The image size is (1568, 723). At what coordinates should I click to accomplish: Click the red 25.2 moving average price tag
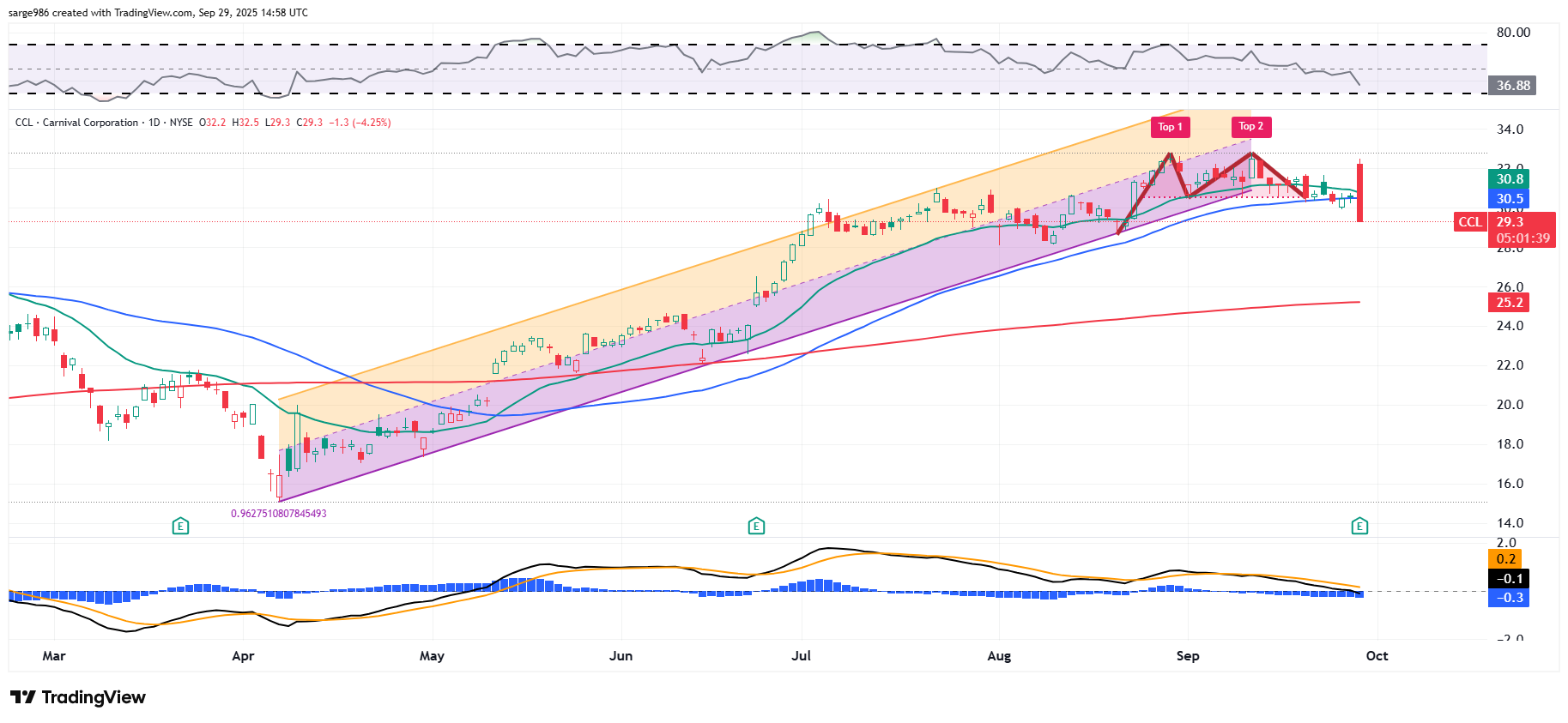[1510, 303]
